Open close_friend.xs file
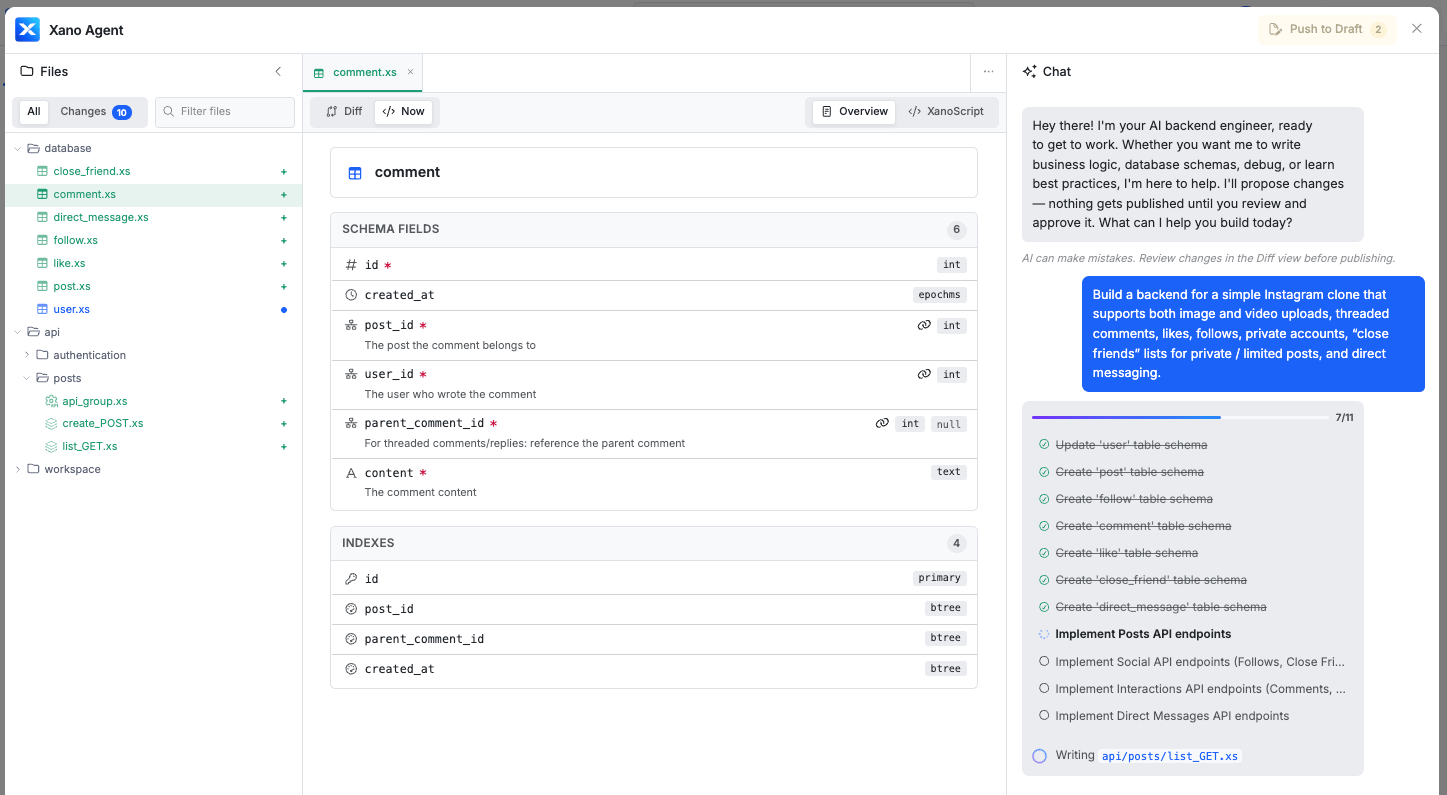The image size is (1447, 795). tap(92, 172)
